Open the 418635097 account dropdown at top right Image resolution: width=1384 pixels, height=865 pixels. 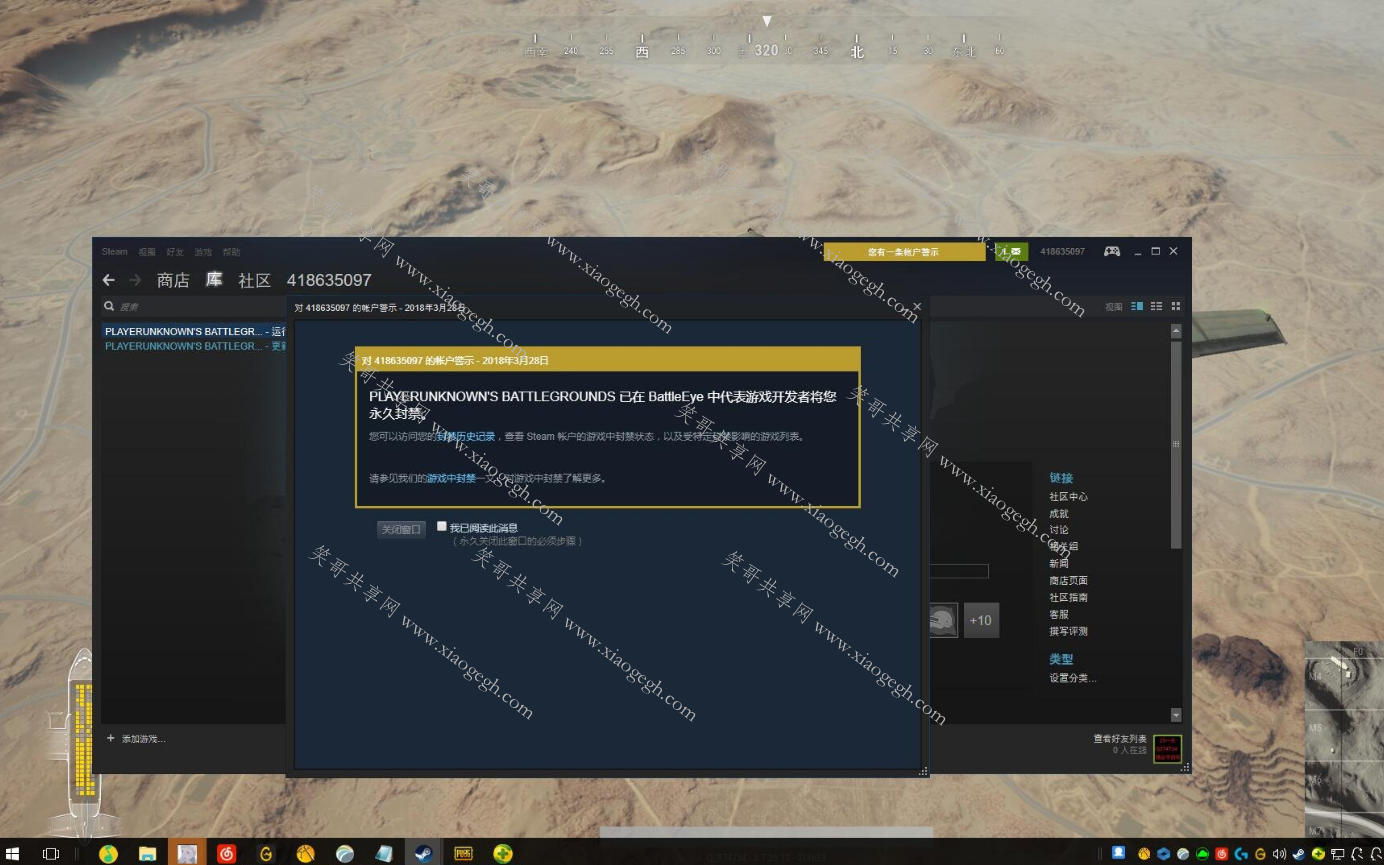coord(1062,252)
